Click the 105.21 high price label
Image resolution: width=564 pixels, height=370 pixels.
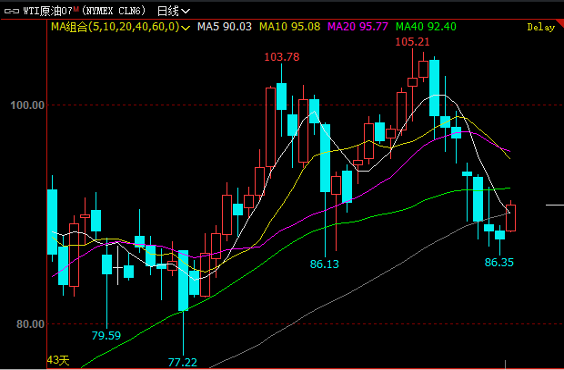tap(413, 42)
